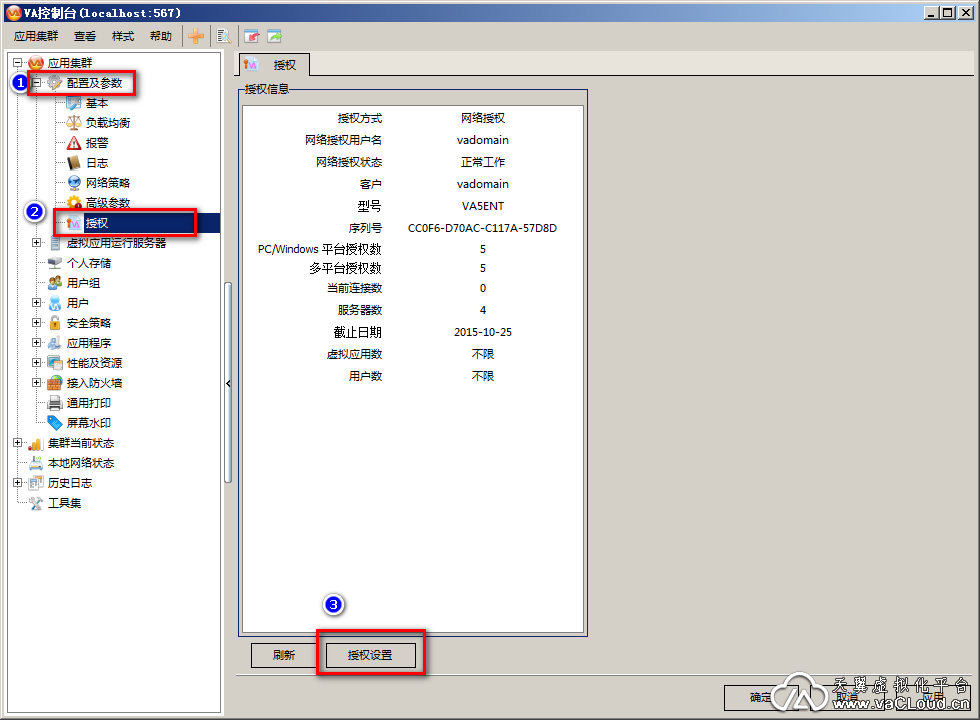Screen dimensions: 980x720
Task: Expand the 安全策略 tree node
Action: [37, 323]
